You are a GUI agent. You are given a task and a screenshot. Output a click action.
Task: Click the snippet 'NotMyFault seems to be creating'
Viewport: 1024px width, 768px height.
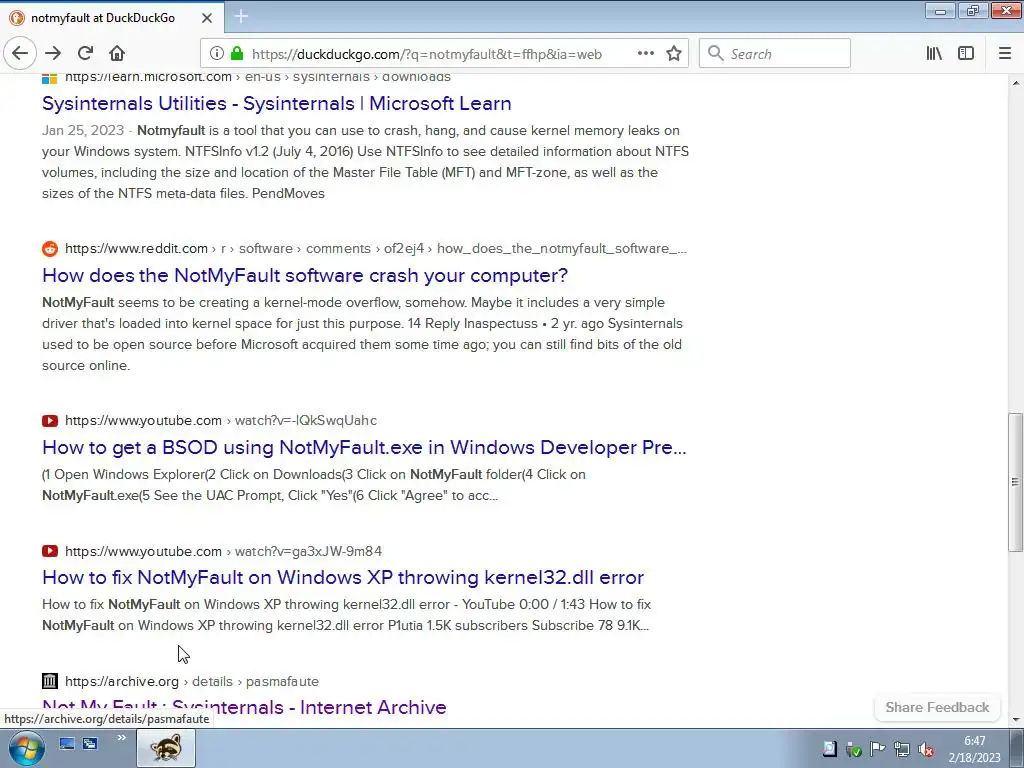coord(362,334)
